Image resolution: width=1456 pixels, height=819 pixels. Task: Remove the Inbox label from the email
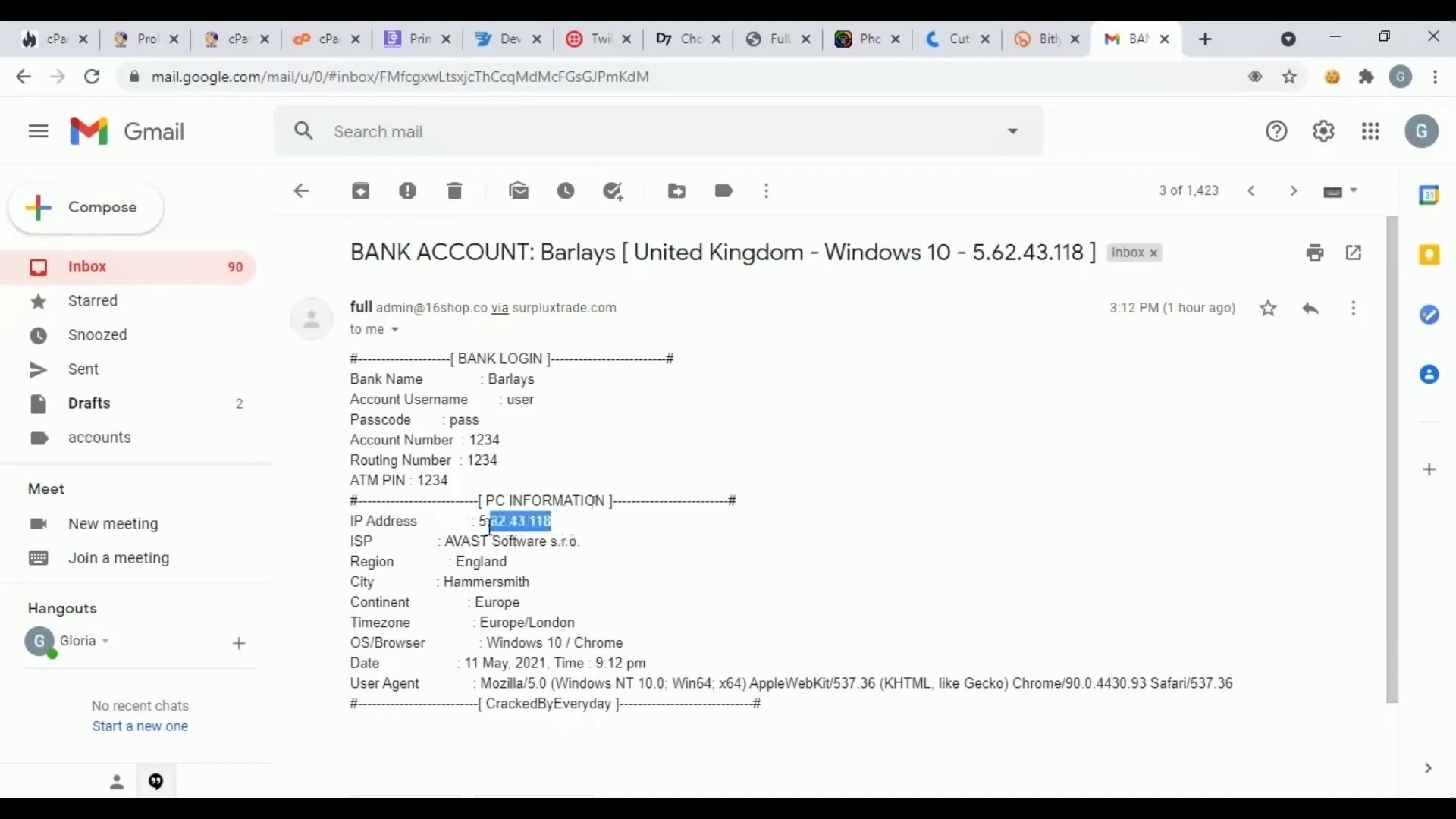point(1153,253)
